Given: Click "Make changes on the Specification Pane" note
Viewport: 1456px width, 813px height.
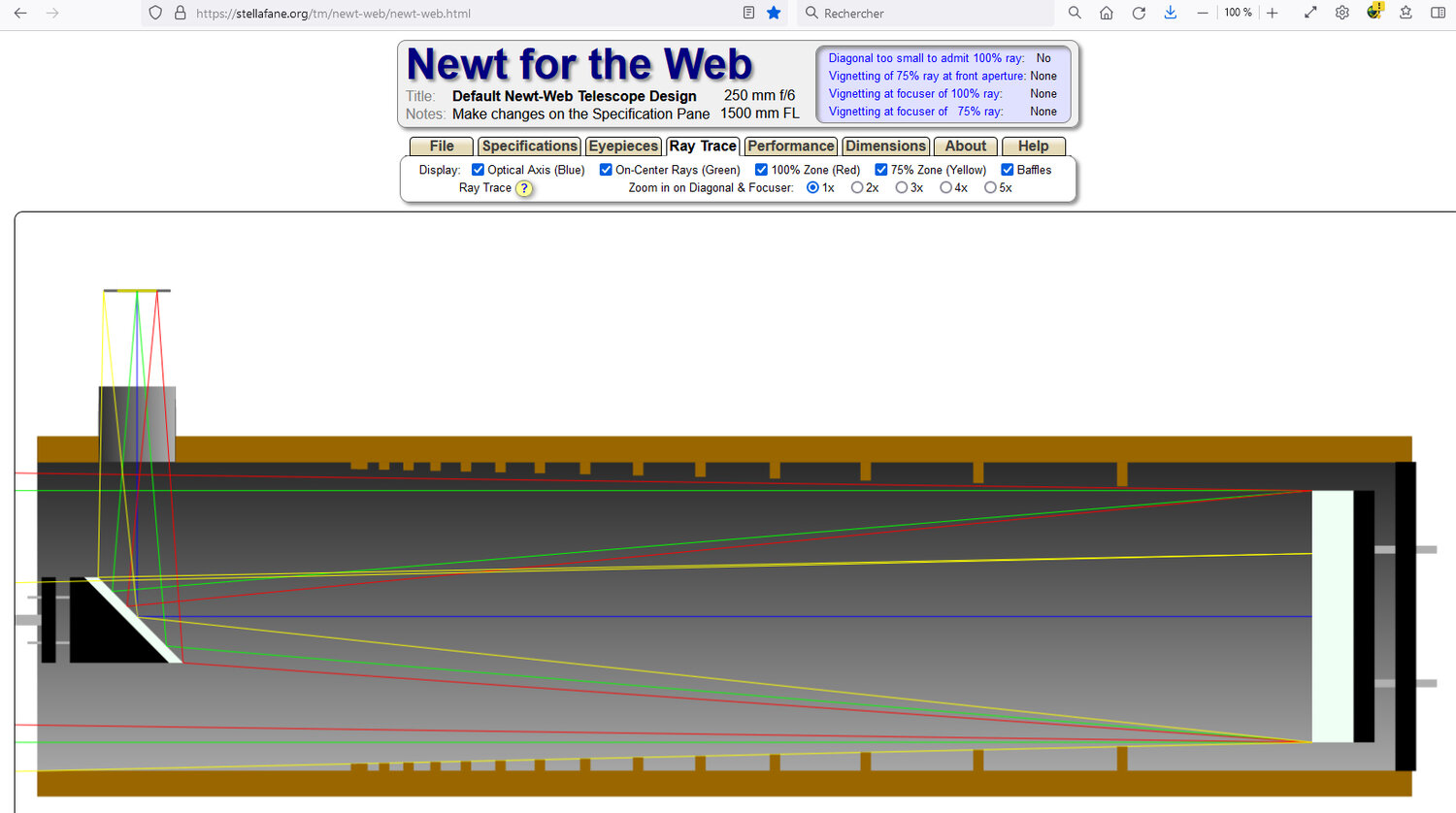Looking at the screenshot, I should [580, 114].
